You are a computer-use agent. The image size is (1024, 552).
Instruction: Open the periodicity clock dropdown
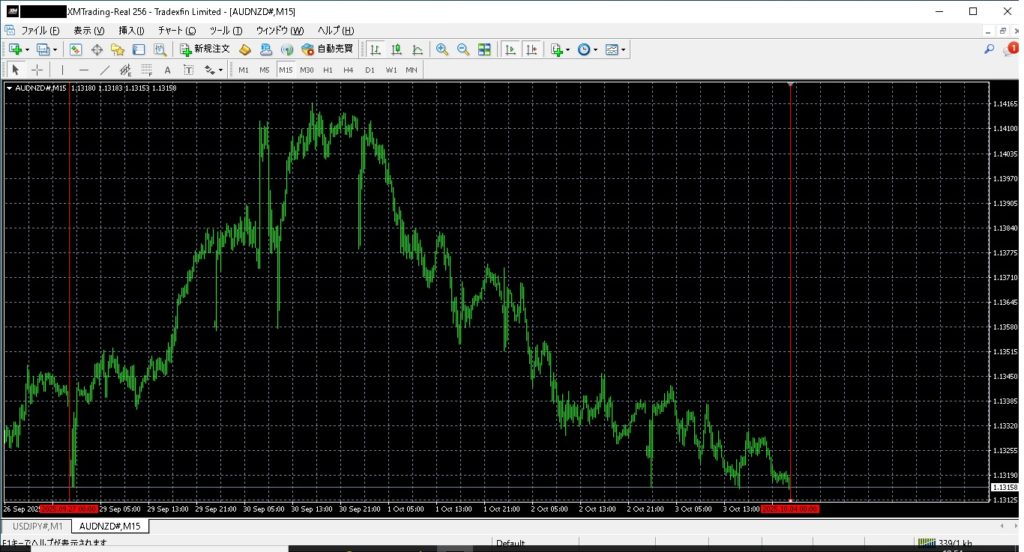click(x=587, y=49)
